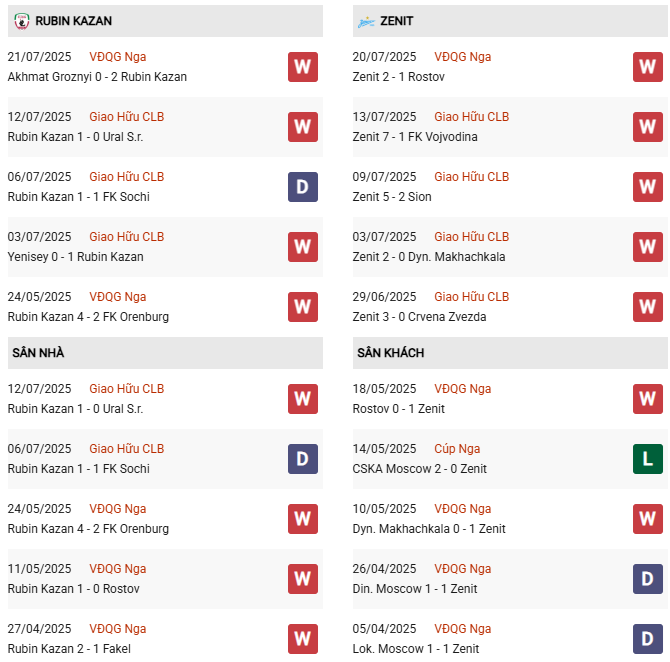Click the Rubin Kazan club logo
Viewport: 670px width, 662px height.
point(21,21)
